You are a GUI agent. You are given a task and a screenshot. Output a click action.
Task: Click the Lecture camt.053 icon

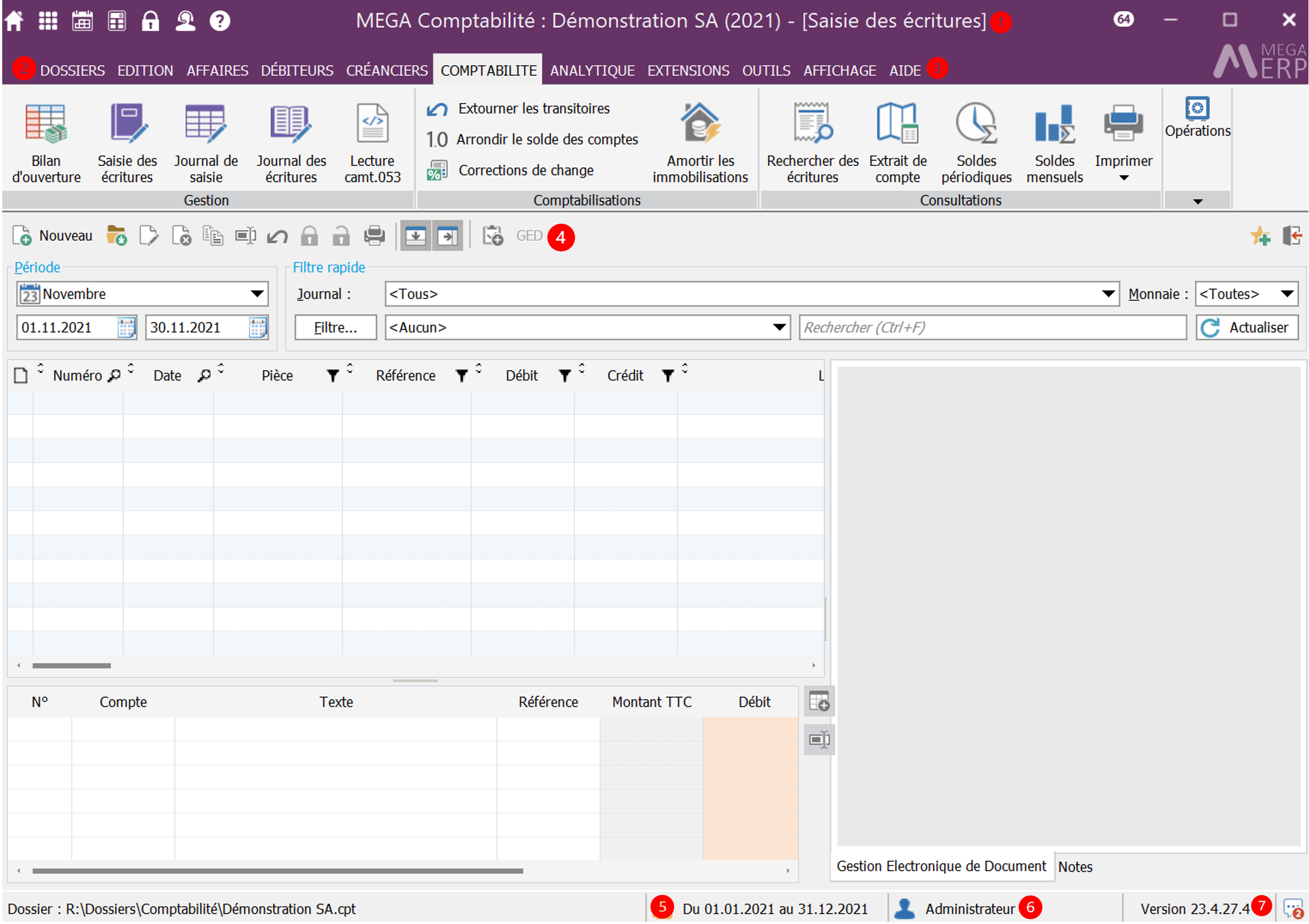[372, 143]
